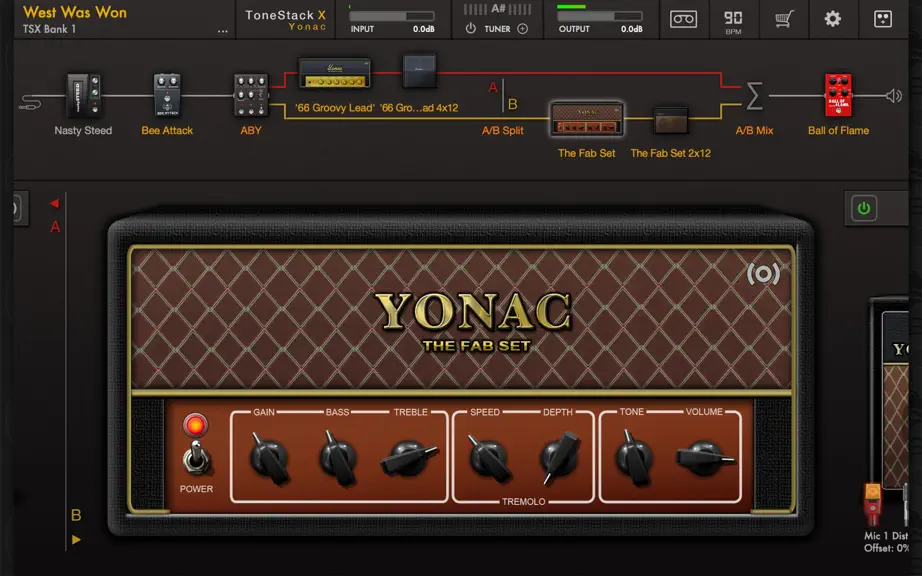The height and width of the screenshot is (576, 922).
Task: Click the red chain A label
Action: pyautogui.click(x=55, y=227)
